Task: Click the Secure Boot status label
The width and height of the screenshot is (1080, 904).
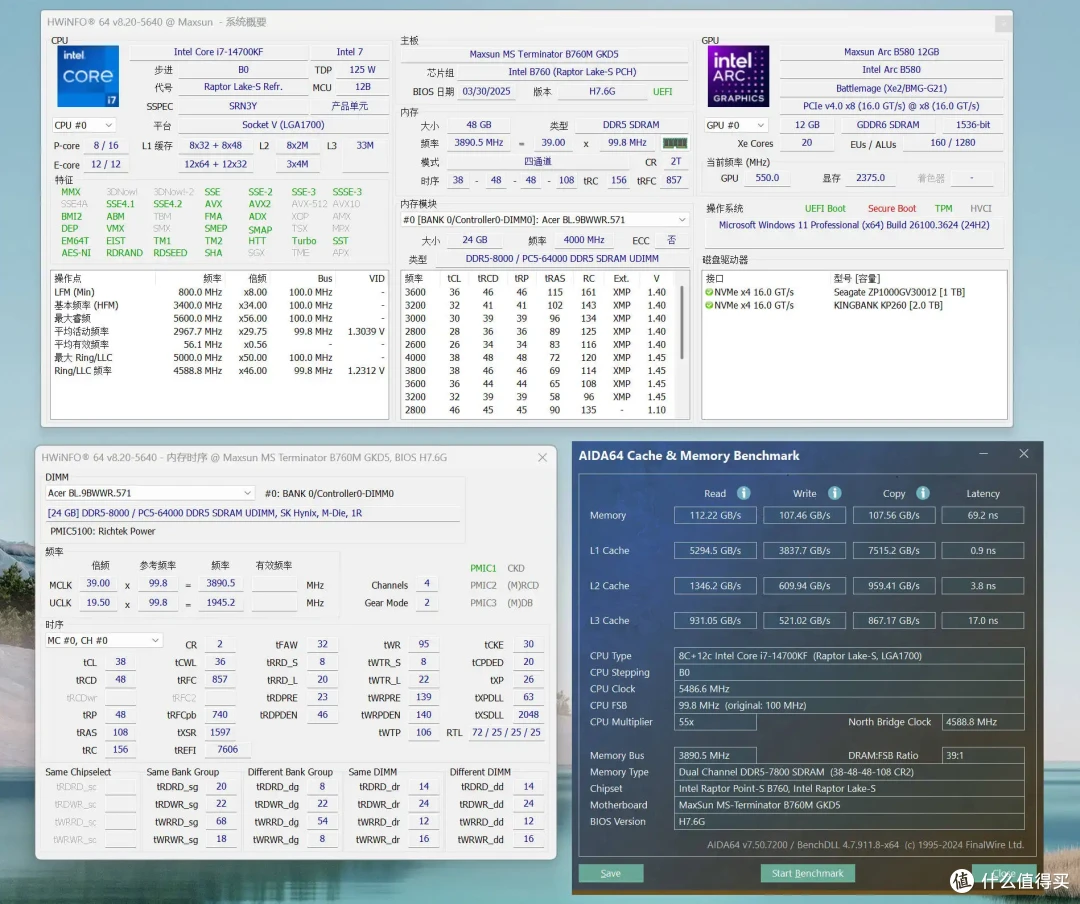Action: [891, 209]
